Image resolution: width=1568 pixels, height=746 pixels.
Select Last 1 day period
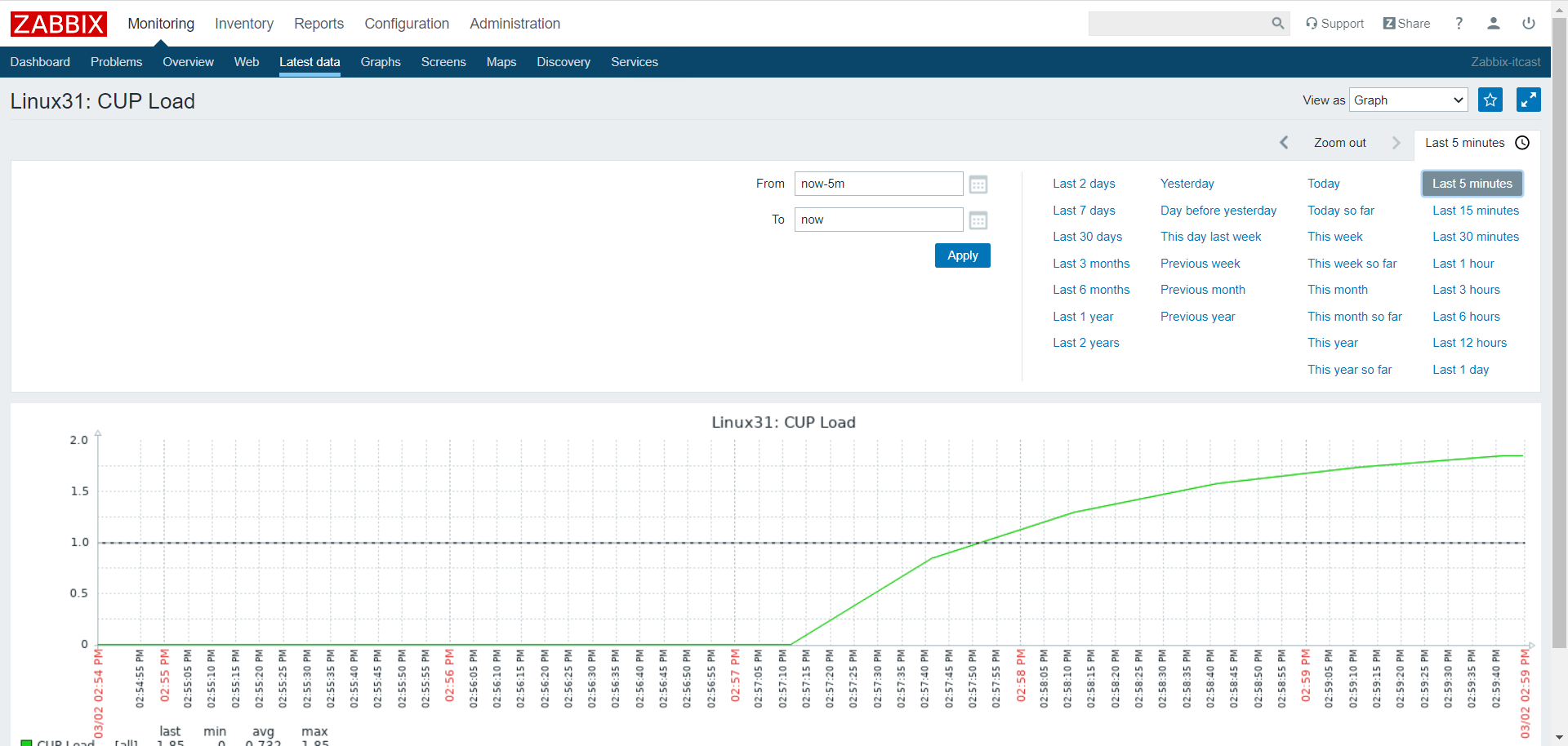click(x=1460, y=370)
